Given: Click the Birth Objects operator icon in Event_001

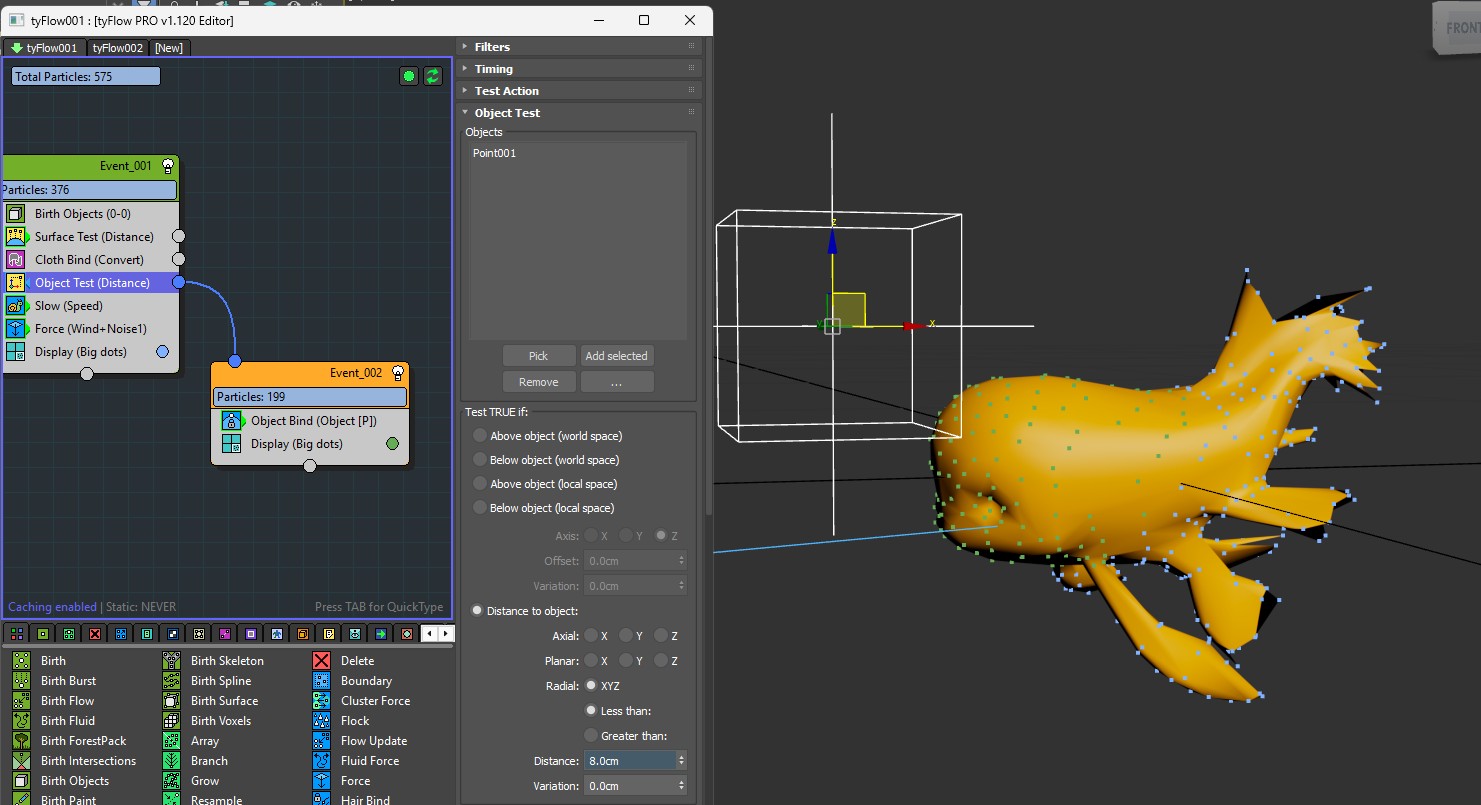Looking at the screenshot, I should click(16, 214).
